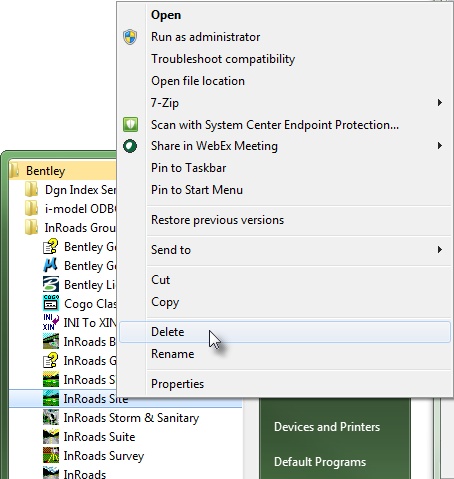Click the Endpoint Protection scan shield icon

(x=130, y=125)
